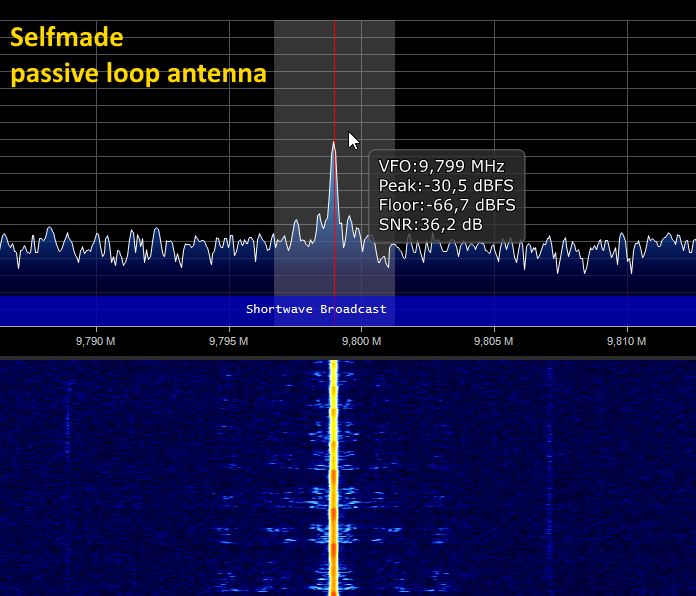Click the VFO:9,799 MHz readout
The height and width of the screenshot is (596, 696).
click(441, 166)
